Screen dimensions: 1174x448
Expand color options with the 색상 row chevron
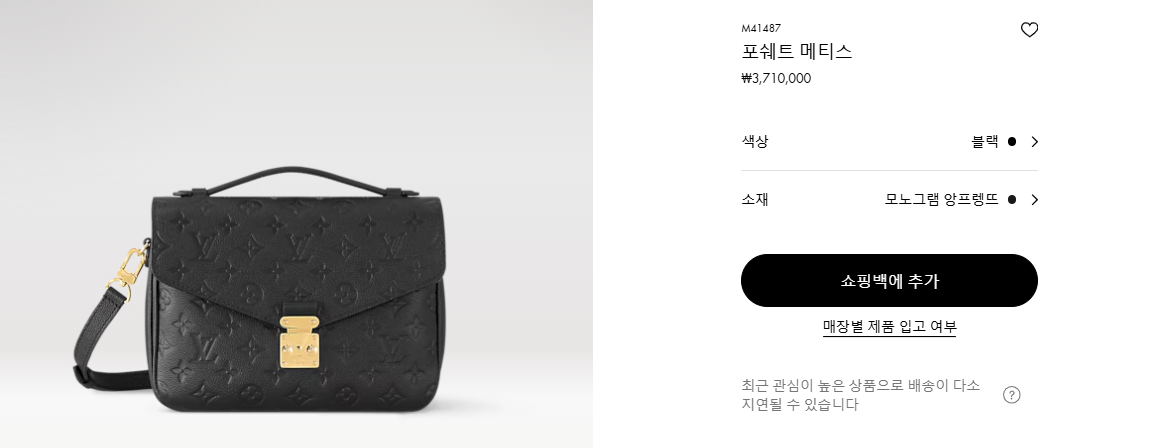[1035, 142]
